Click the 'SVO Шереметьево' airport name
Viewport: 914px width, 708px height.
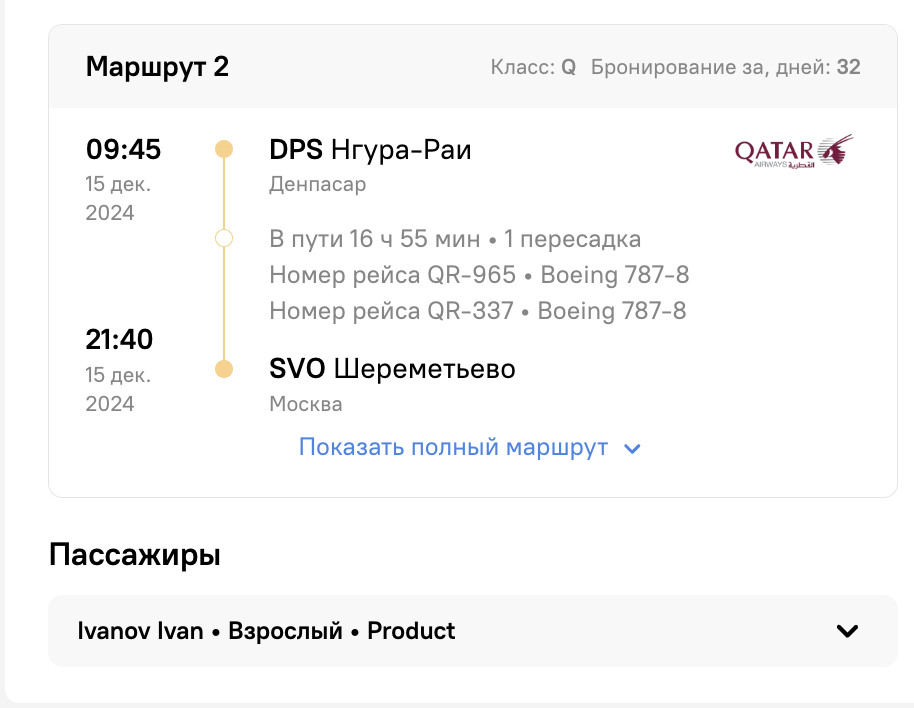coord(392,369)
